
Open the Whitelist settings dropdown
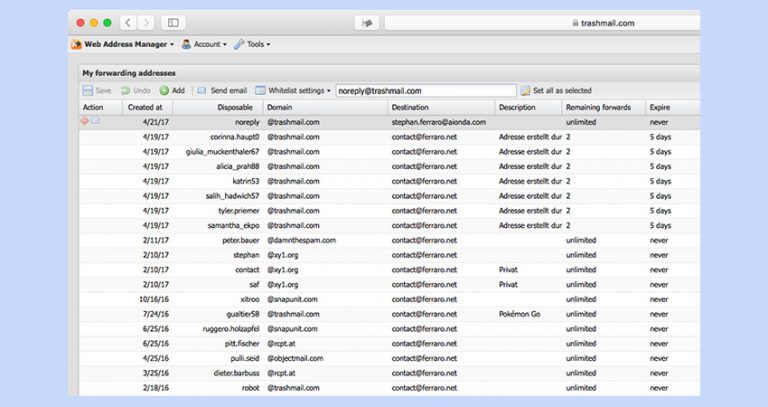tap(293, 91)
